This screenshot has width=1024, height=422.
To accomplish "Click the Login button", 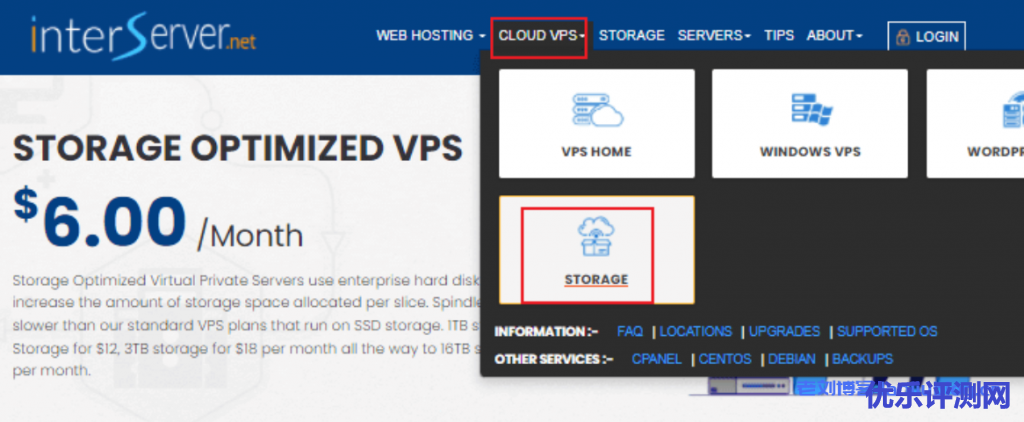I will (x=926, y=37).
